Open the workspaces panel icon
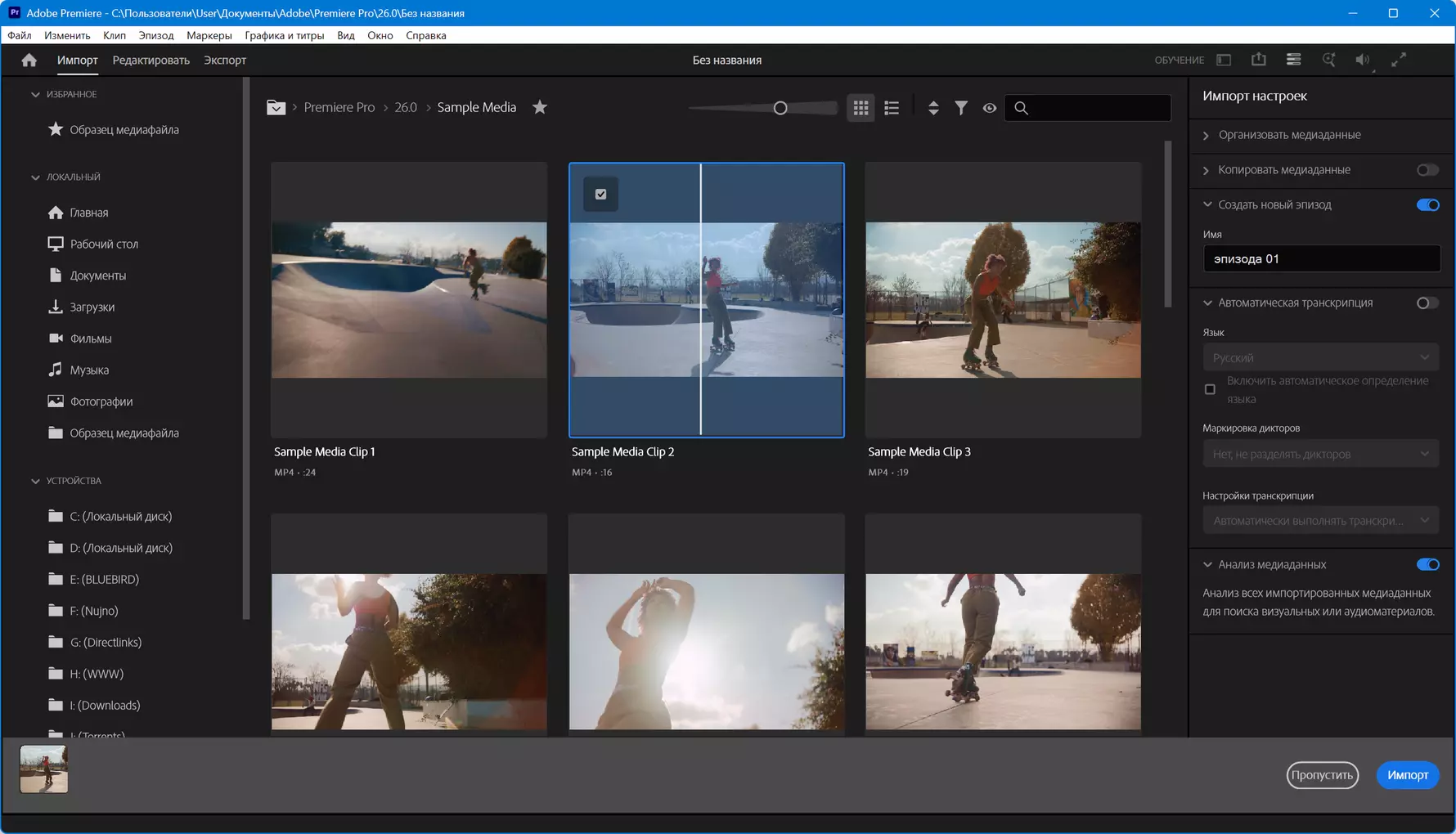The height and width of the screenshot is (834, 1456). (x=1224, y=60)
